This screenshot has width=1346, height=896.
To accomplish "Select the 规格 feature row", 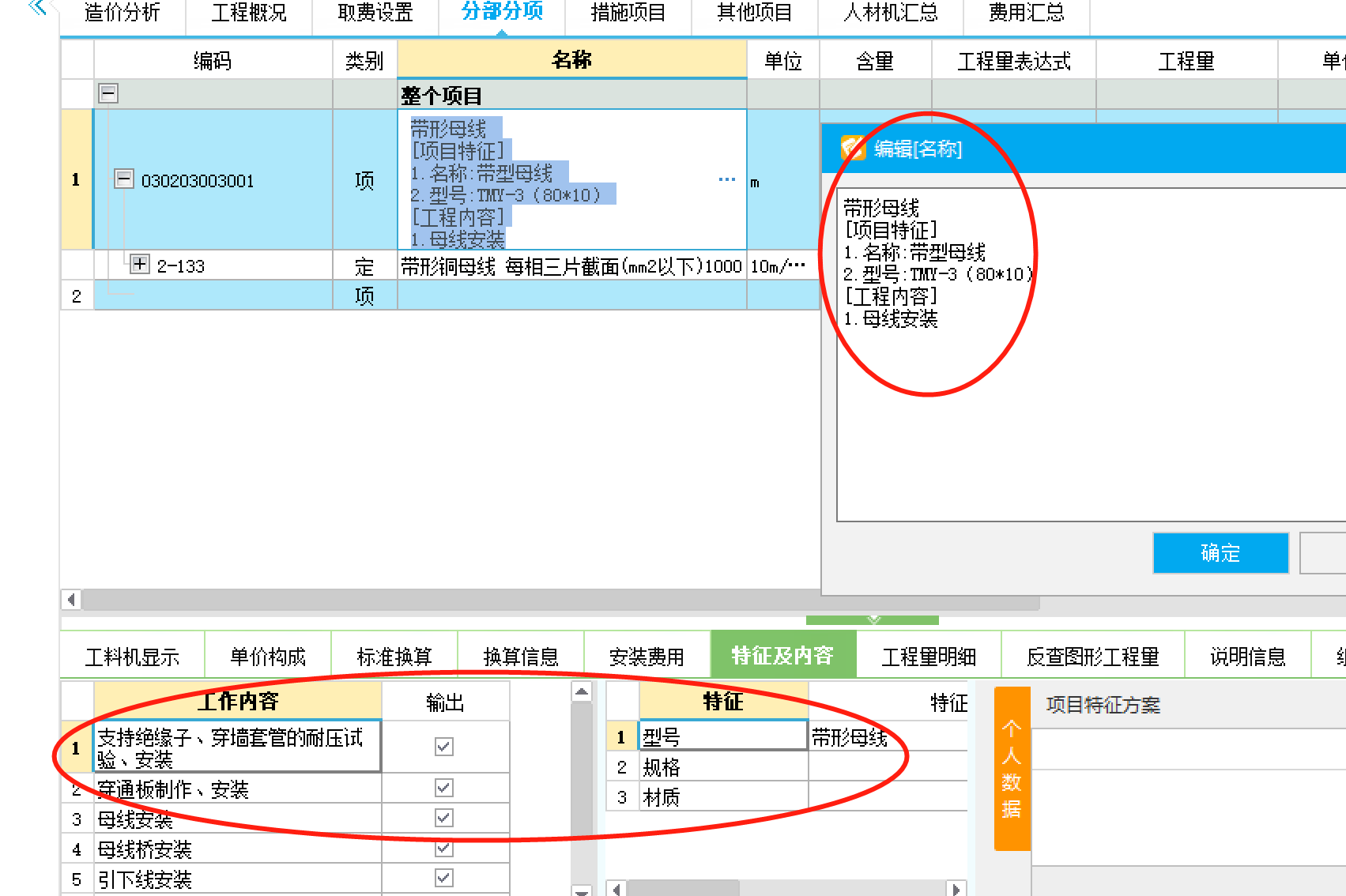I will coord(723,766).
